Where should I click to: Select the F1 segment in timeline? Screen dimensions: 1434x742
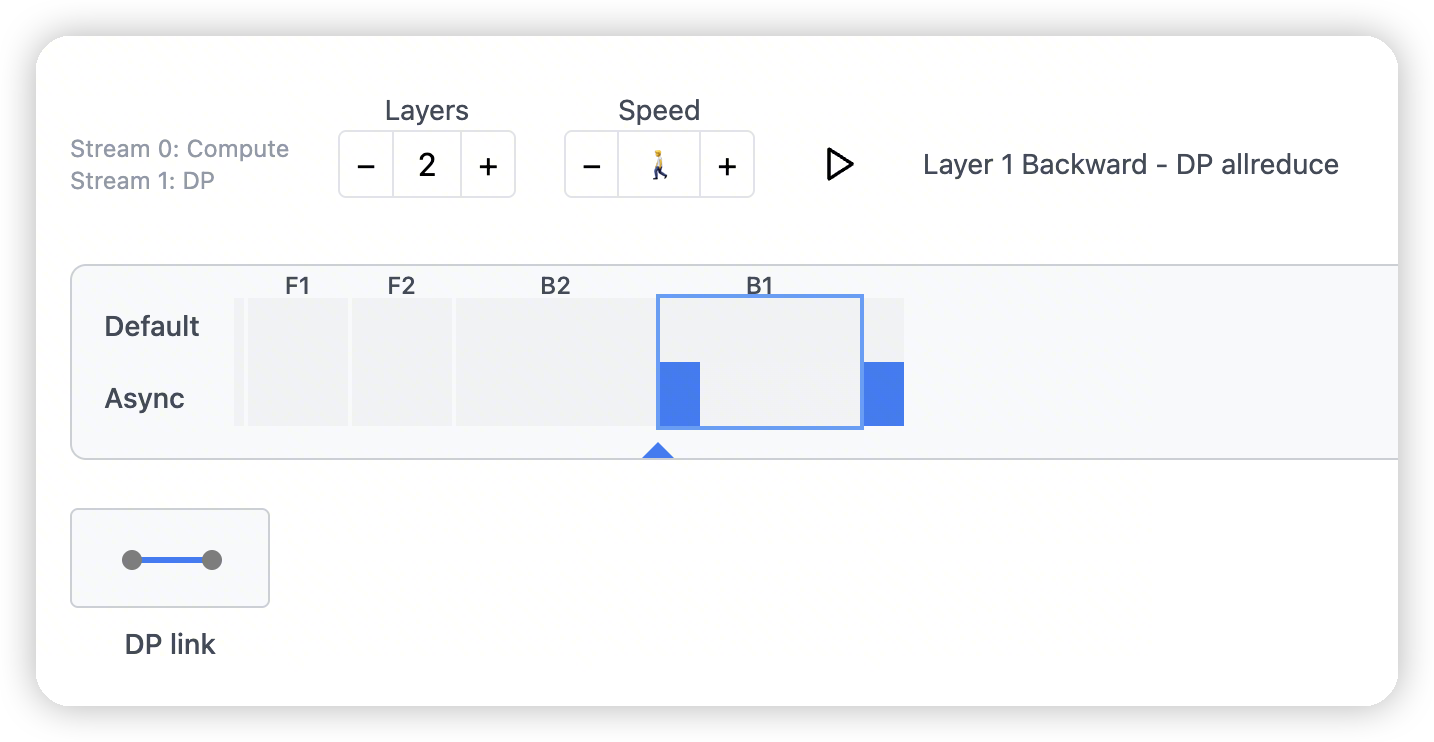(298, 361)
